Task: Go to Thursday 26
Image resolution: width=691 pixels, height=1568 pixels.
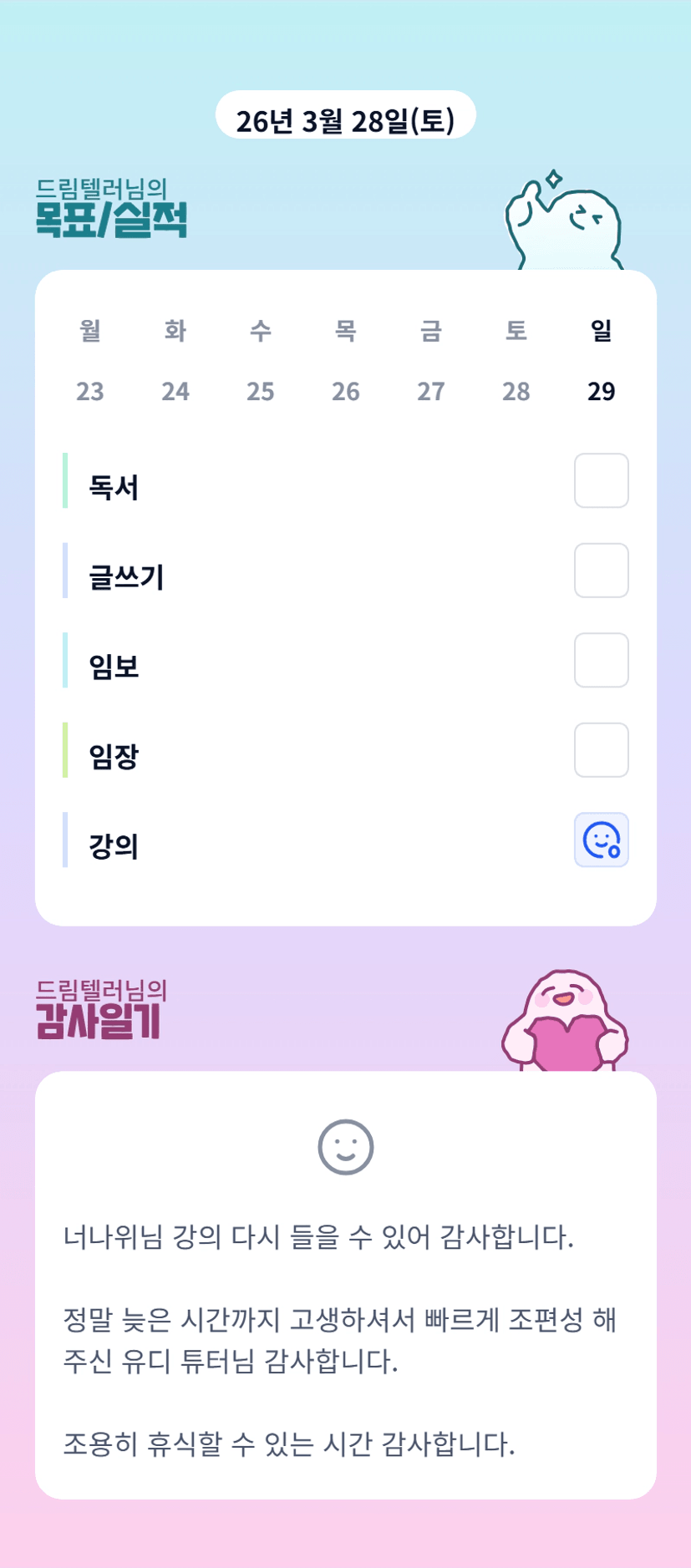Action: pos(346,361)
